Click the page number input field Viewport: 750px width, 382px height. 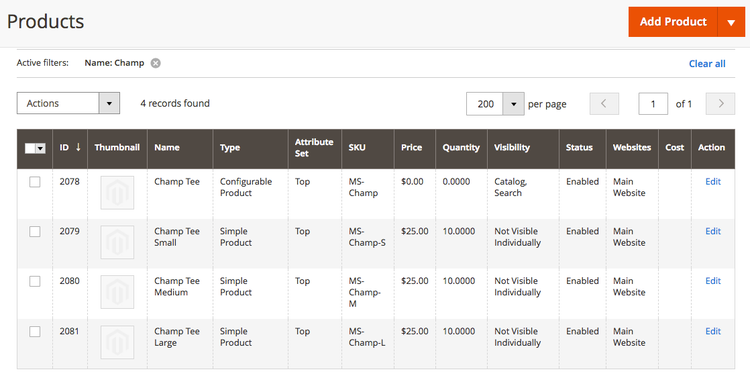coord(653,104)
